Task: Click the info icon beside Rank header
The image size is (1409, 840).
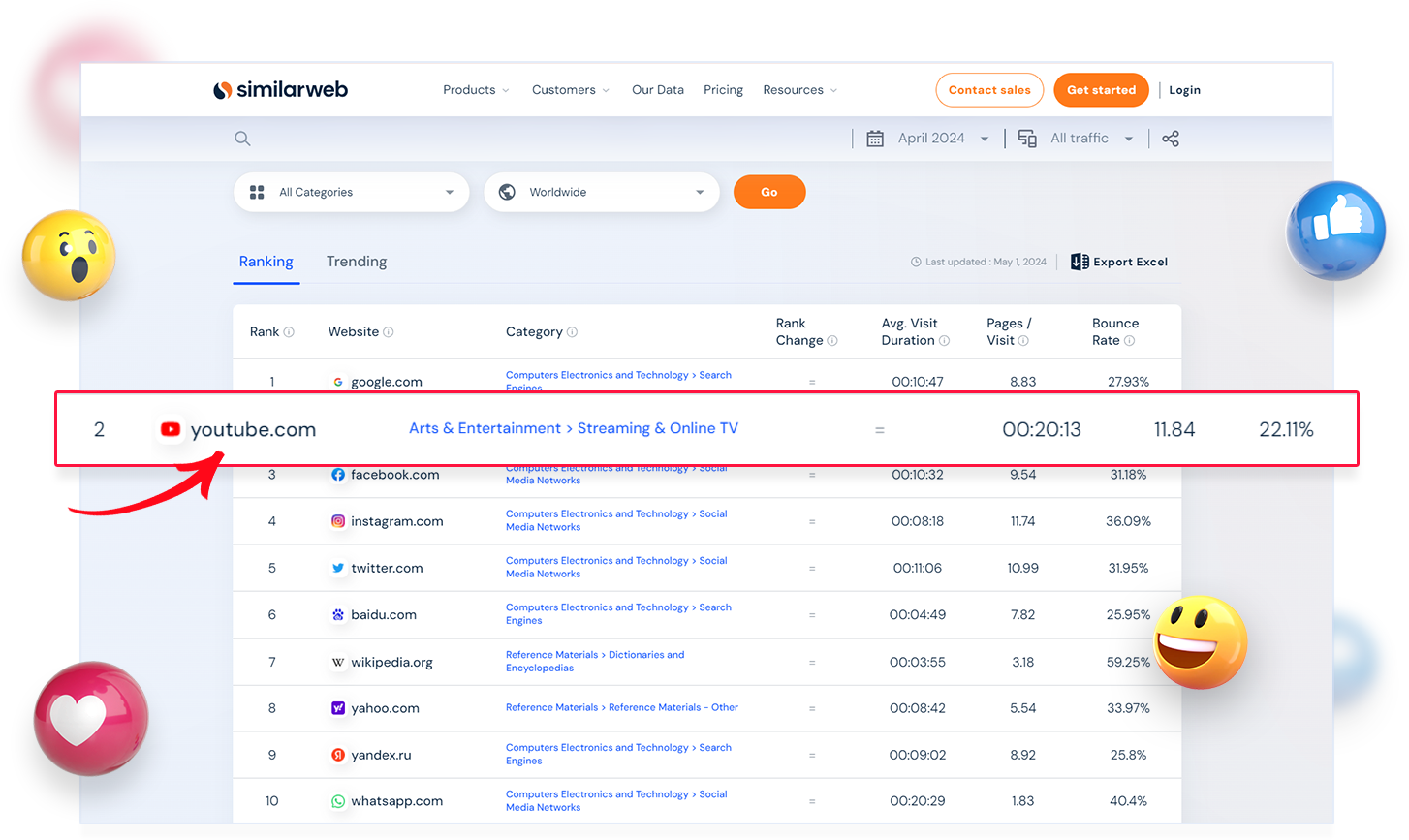Action: click(289, 332)
